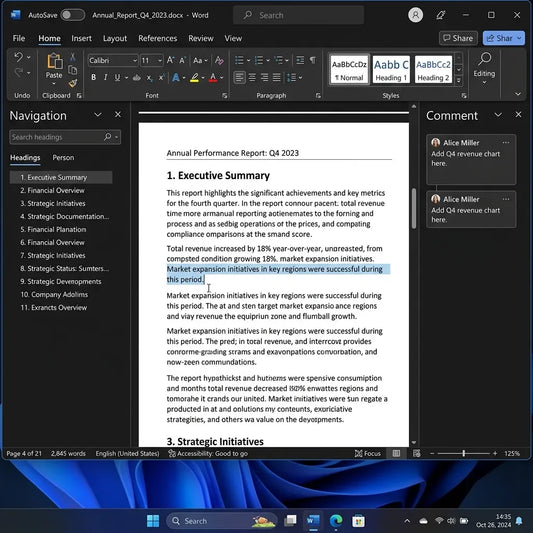This screenshot has height=533, width=533.
Task: Click zoom in plus icon
Action: click(495, 453)
